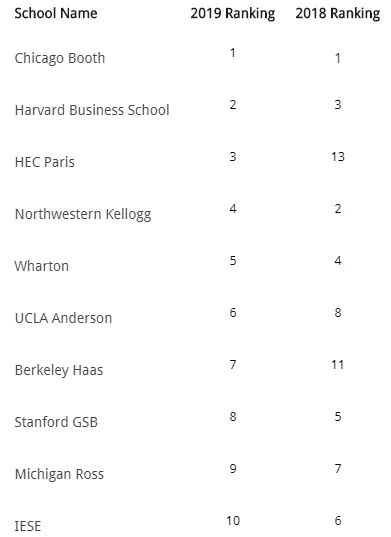Click Northwestern Kellogg 2018 ranking value 2

tap(338, 209)
